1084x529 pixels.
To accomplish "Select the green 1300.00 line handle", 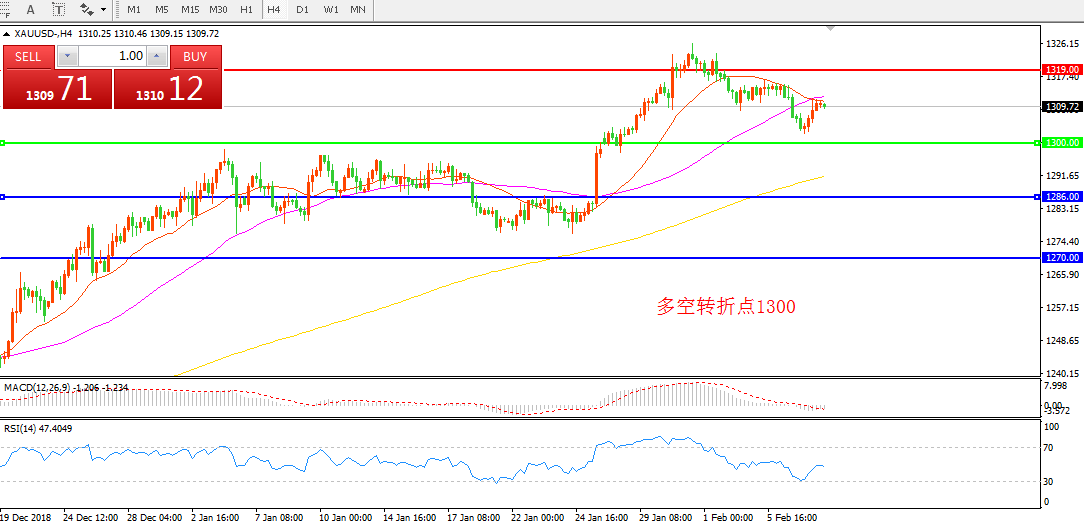I will coord(3,143).
